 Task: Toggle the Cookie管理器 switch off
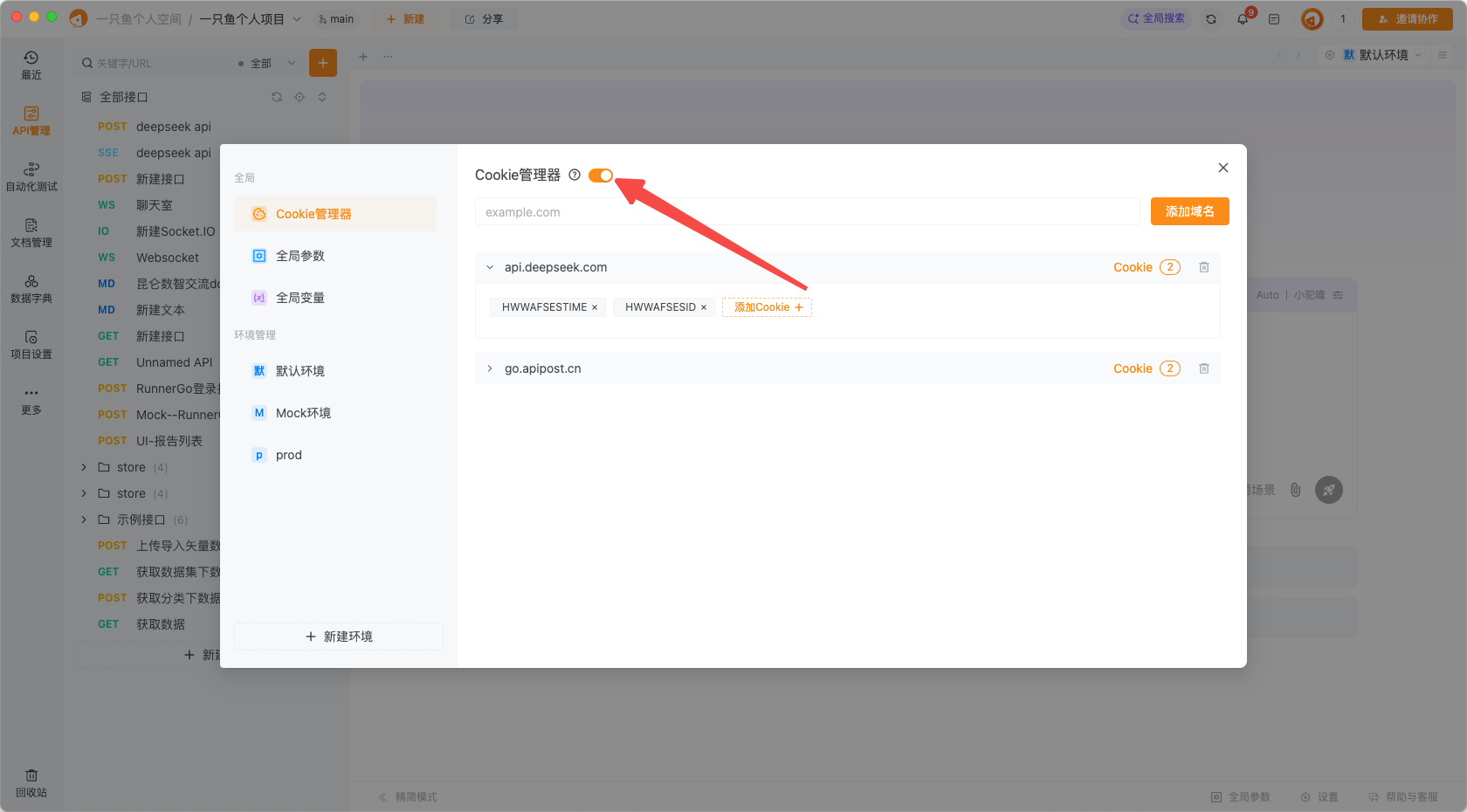click(601, 175)
